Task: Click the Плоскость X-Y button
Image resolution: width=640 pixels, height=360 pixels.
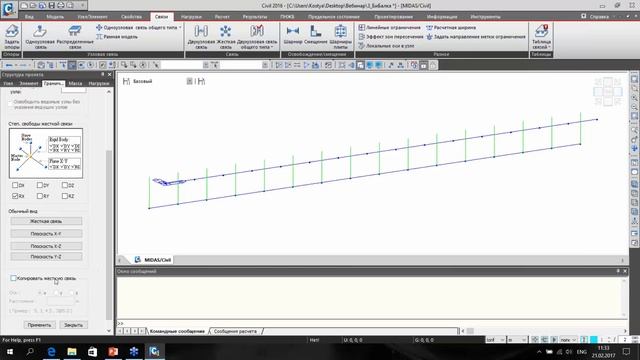Action: point(46,234)
